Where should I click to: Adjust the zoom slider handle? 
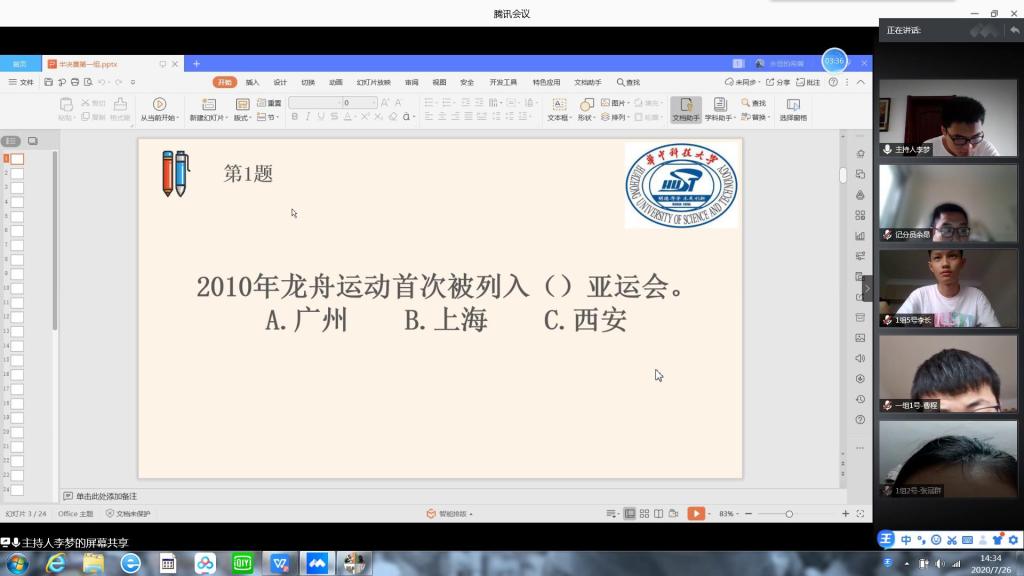pyautogui.click(x=789, y=514)
